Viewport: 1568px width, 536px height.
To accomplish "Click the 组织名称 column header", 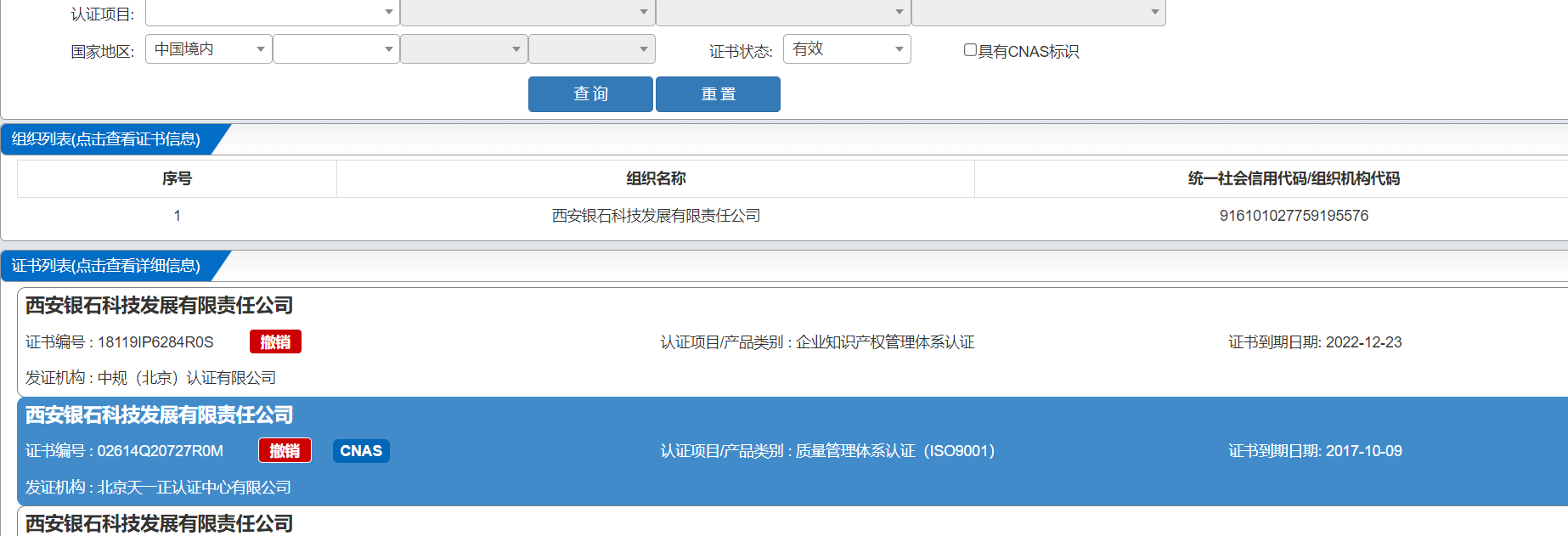I will (x=656, y=178).
